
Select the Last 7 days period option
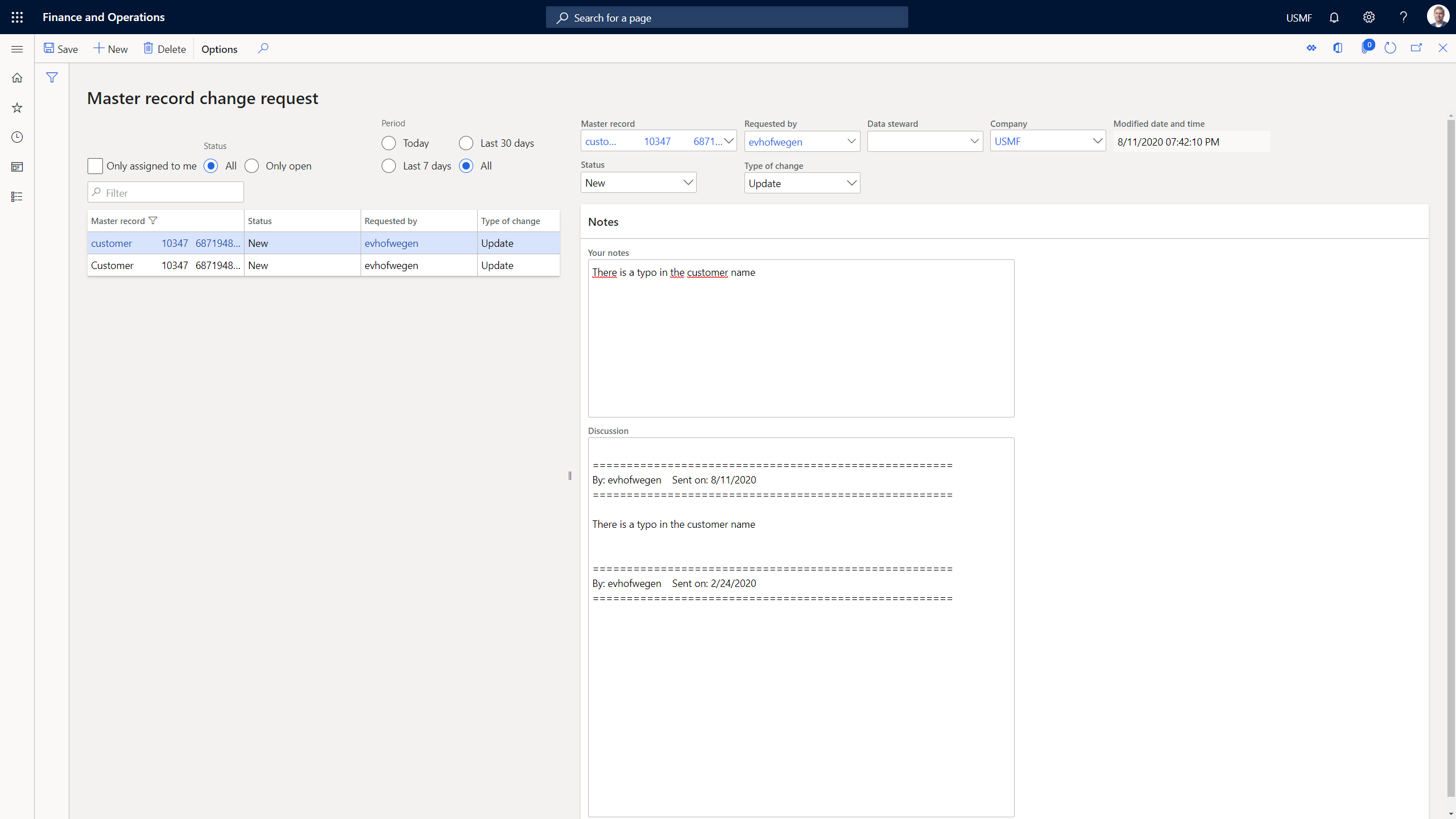point(388,166)
